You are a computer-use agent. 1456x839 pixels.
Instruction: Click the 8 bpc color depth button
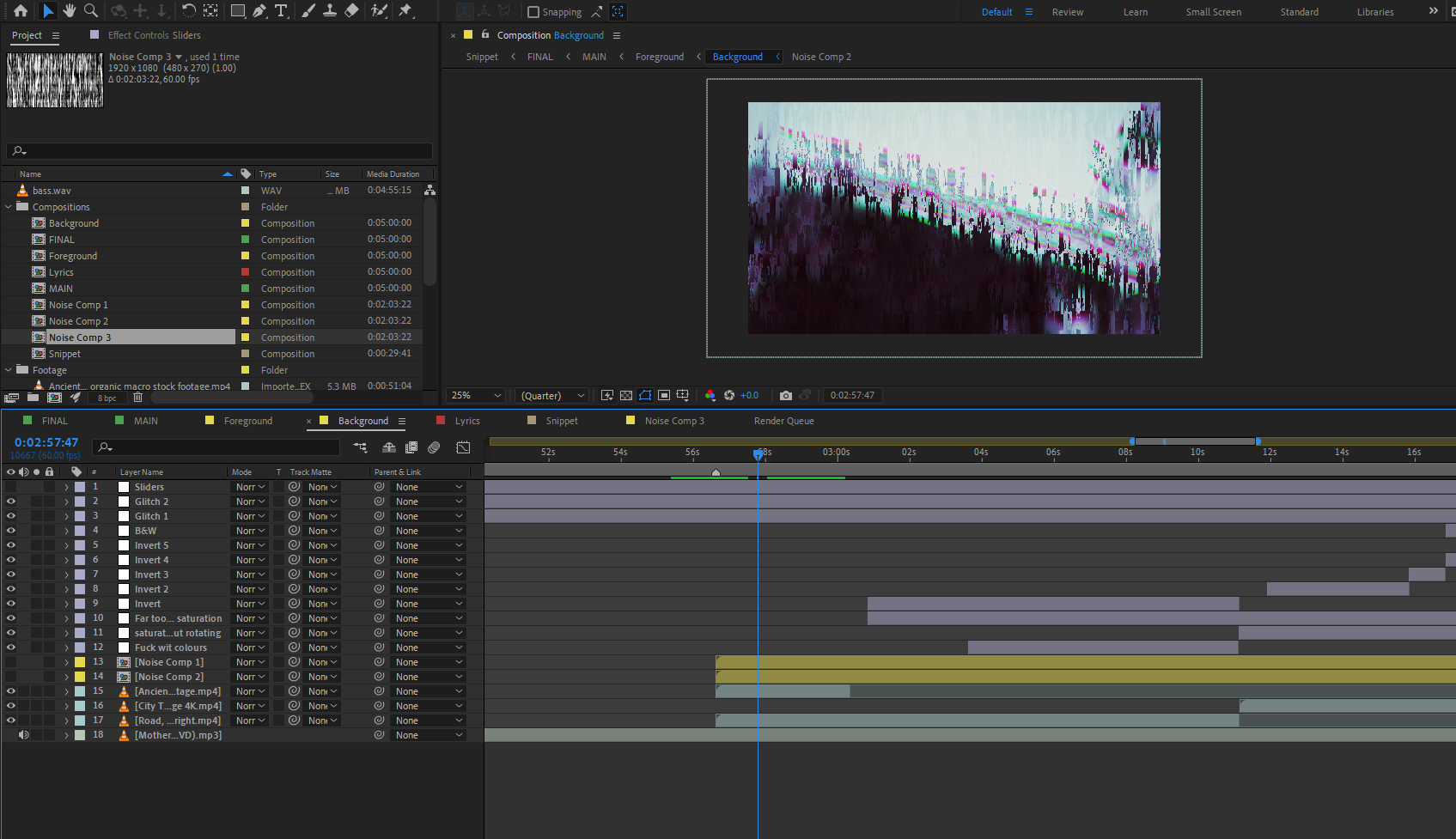tap(107, 398)
